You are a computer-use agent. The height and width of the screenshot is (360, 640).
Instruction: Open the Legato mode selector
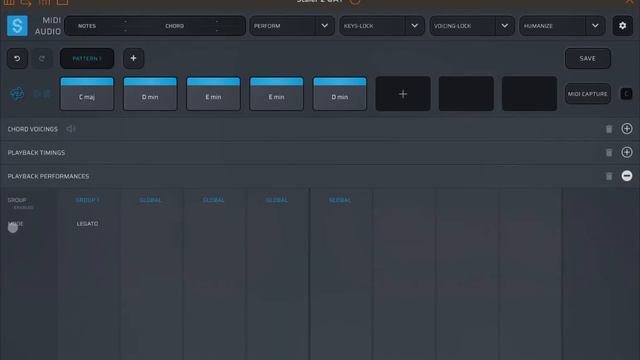[87, 224]
